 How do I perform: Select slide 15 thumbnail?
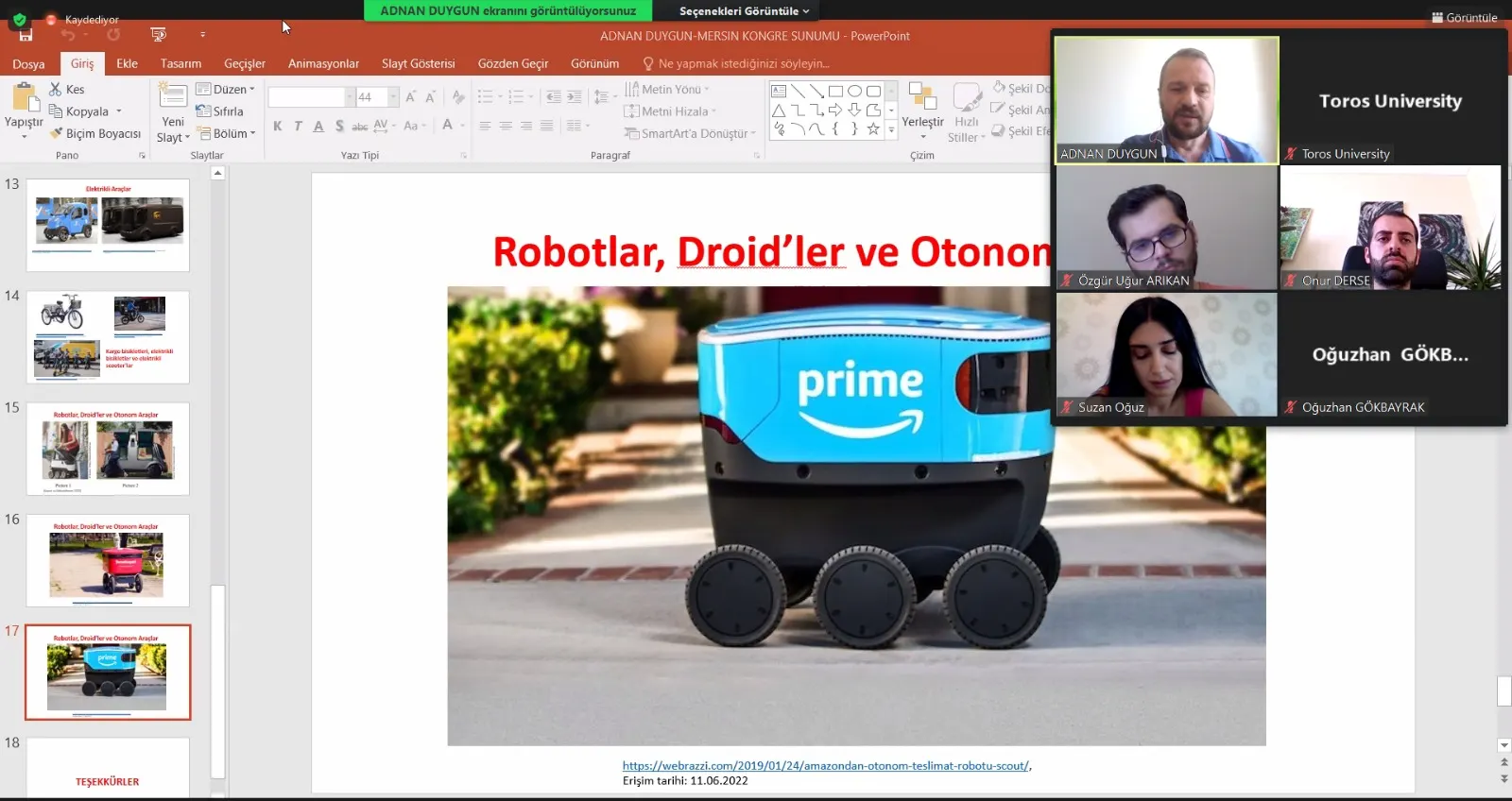click(x=108, y=449)
